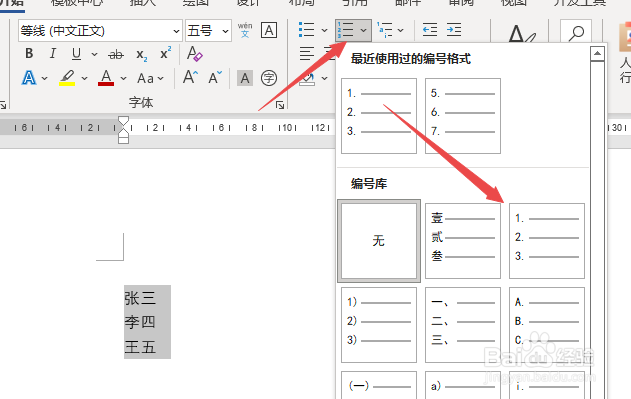631x399 pixels.
Task: Click selected text 王五
Action: click(140, 347)
